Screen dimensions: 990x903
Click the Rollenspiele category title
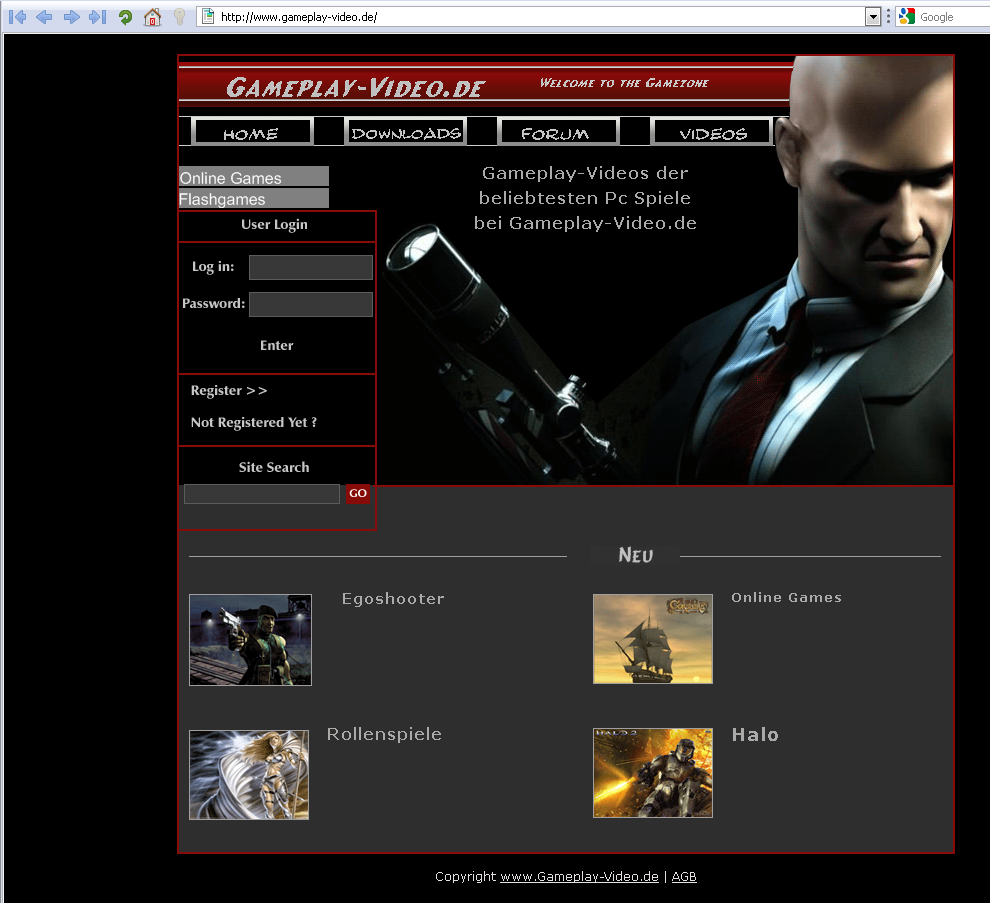point(384,734)
